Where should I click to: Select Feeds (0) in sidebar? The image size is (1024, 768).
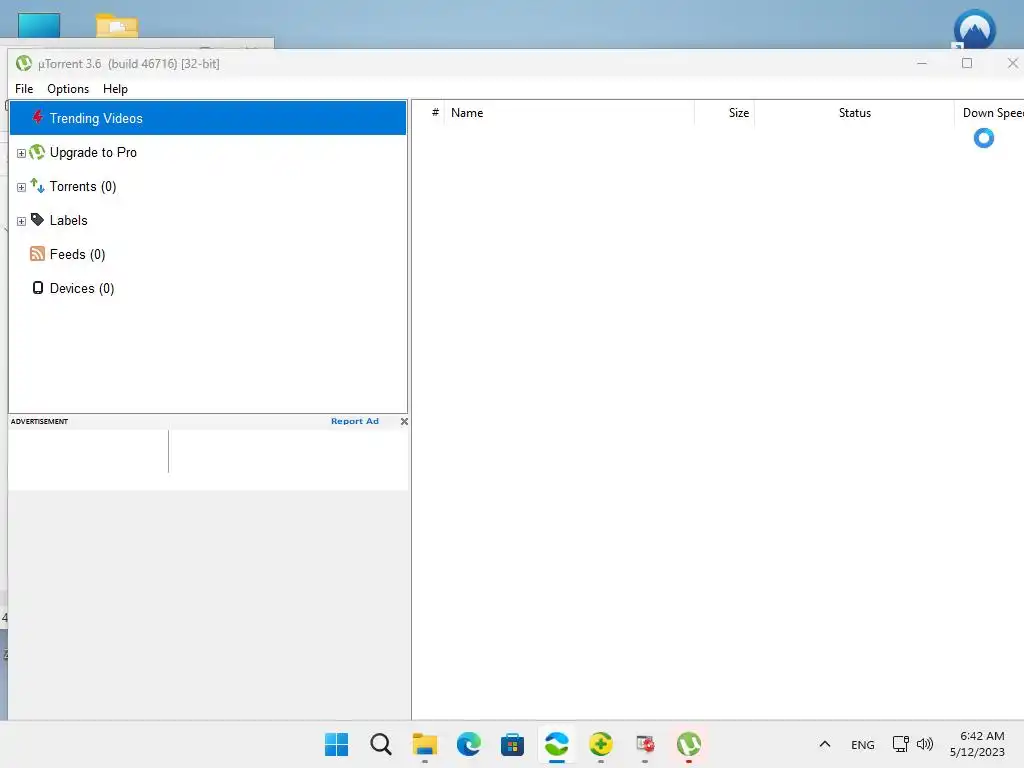(x=78, y=254)
